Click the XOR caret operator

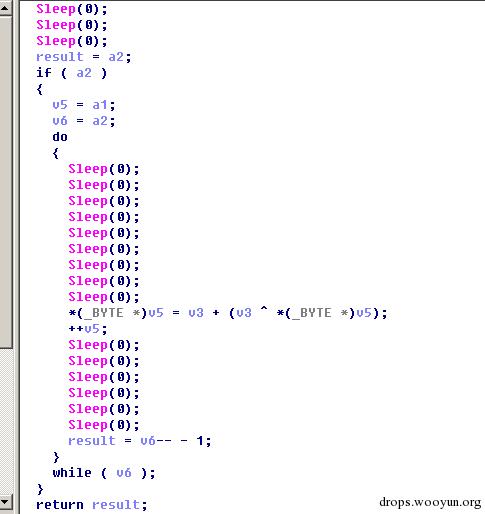tap(264, 311)
